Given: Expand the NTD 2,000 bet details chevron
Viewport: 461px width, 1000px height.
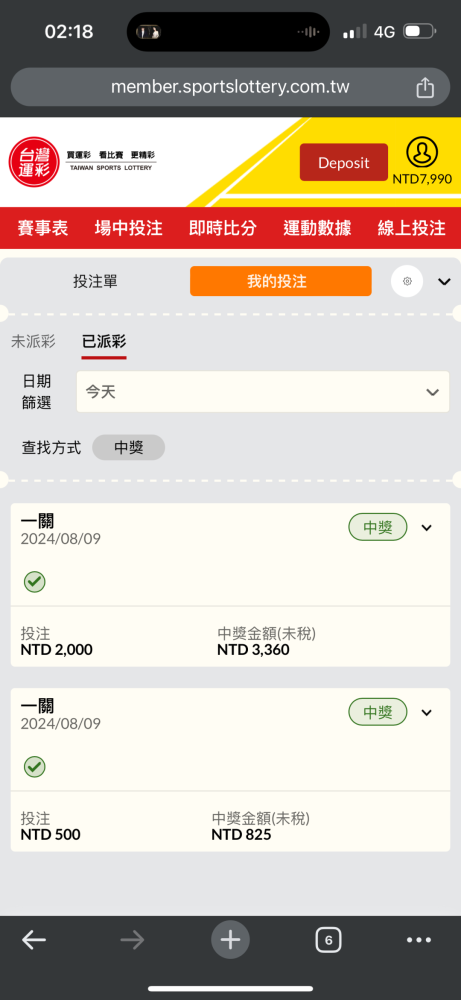Looking at the screenshot, I should click(x=427, y=527).
